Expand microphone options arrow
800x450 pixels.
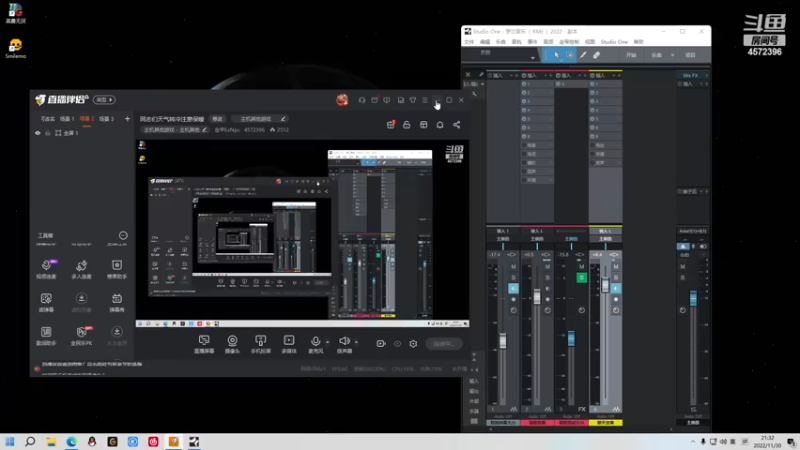[x=327, y=342]
